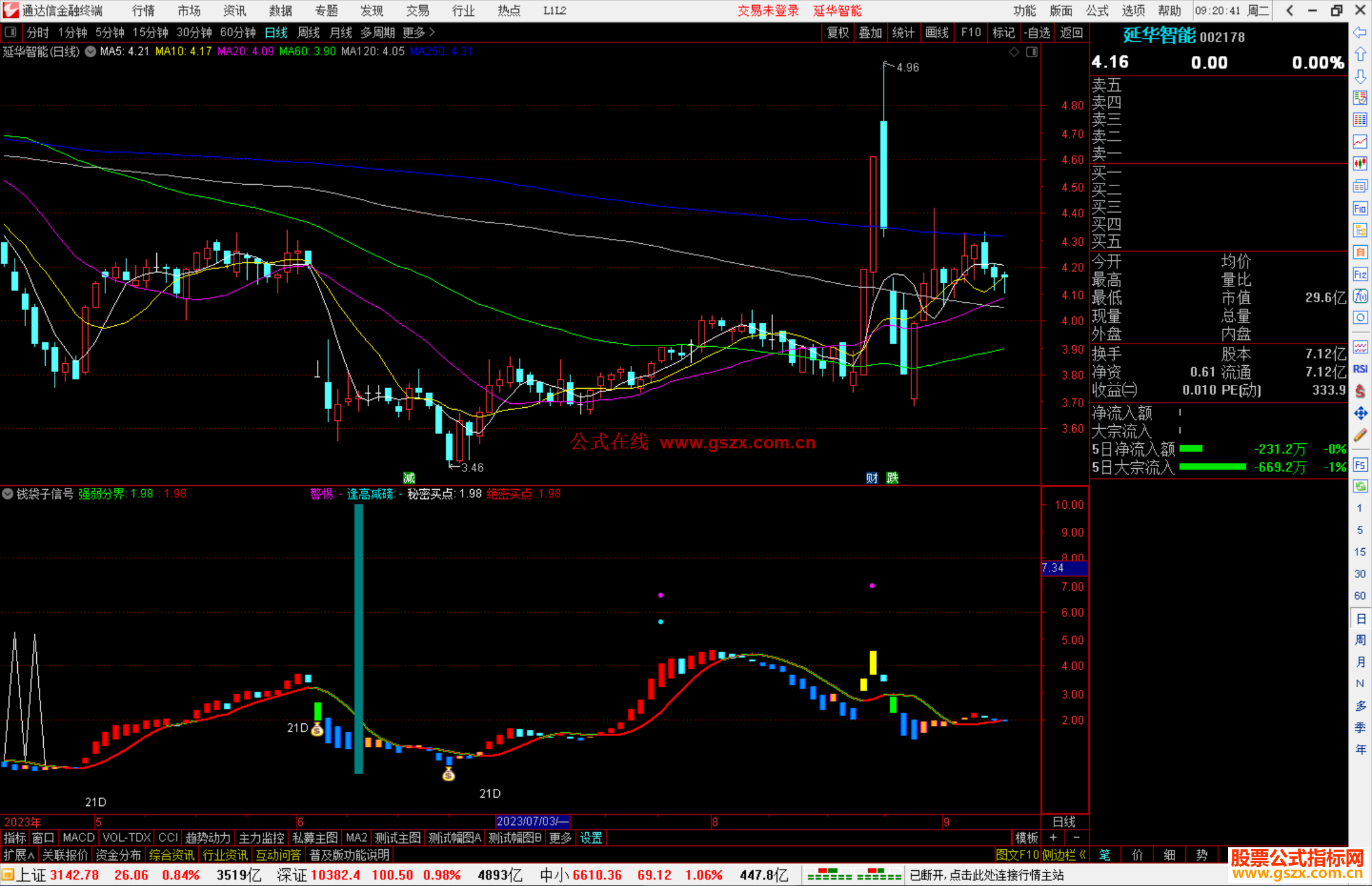Open the 行情 menu

[x=144, y=11]
